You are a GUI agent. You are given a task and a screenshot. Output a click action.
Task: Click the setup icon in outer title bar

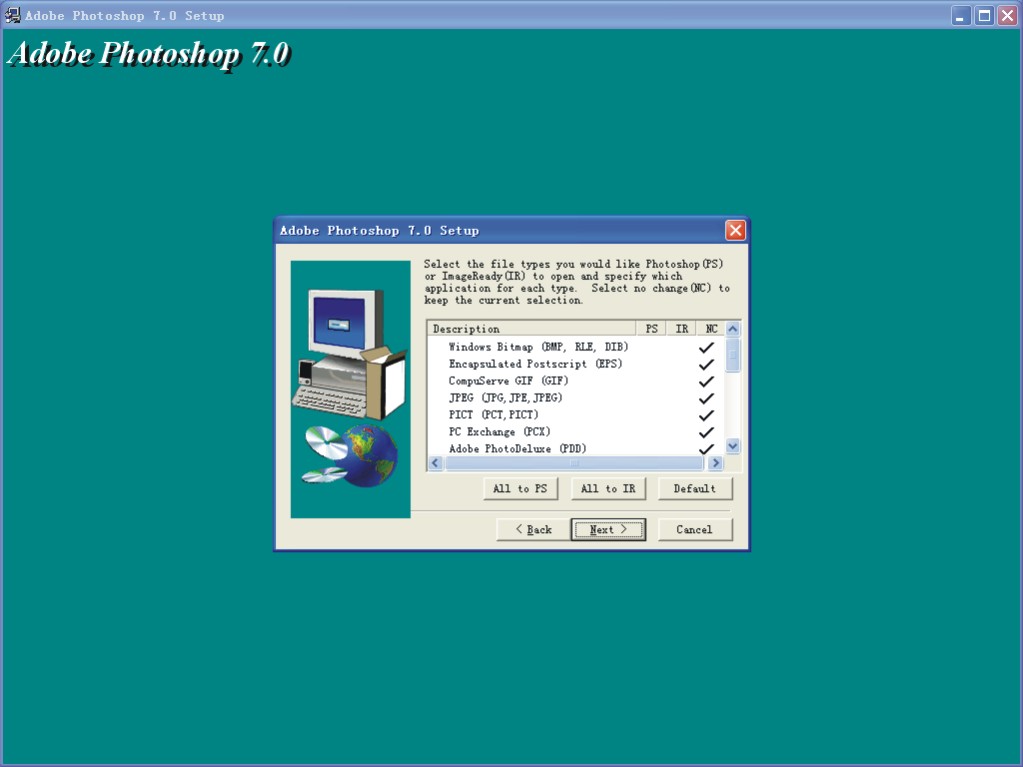click(x=12, y=15)
